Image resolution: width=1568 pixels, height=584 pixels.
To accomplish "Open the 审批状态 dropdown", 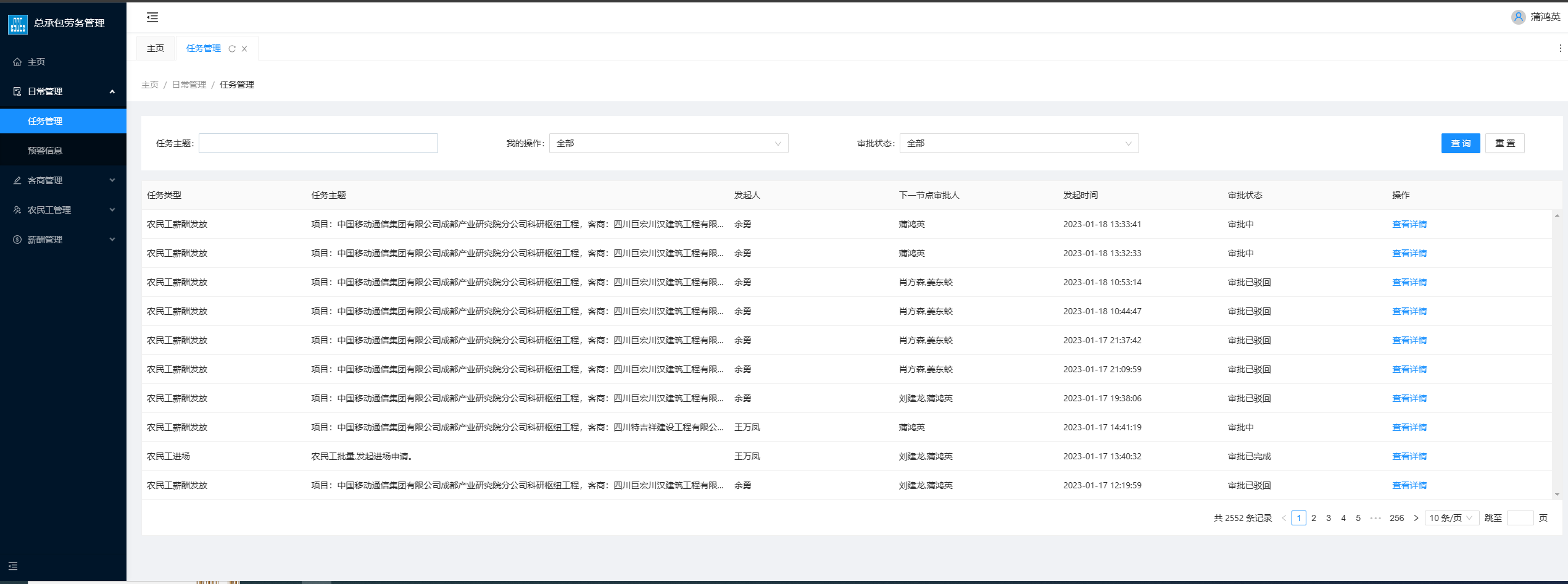I will tap(1019, 143).
